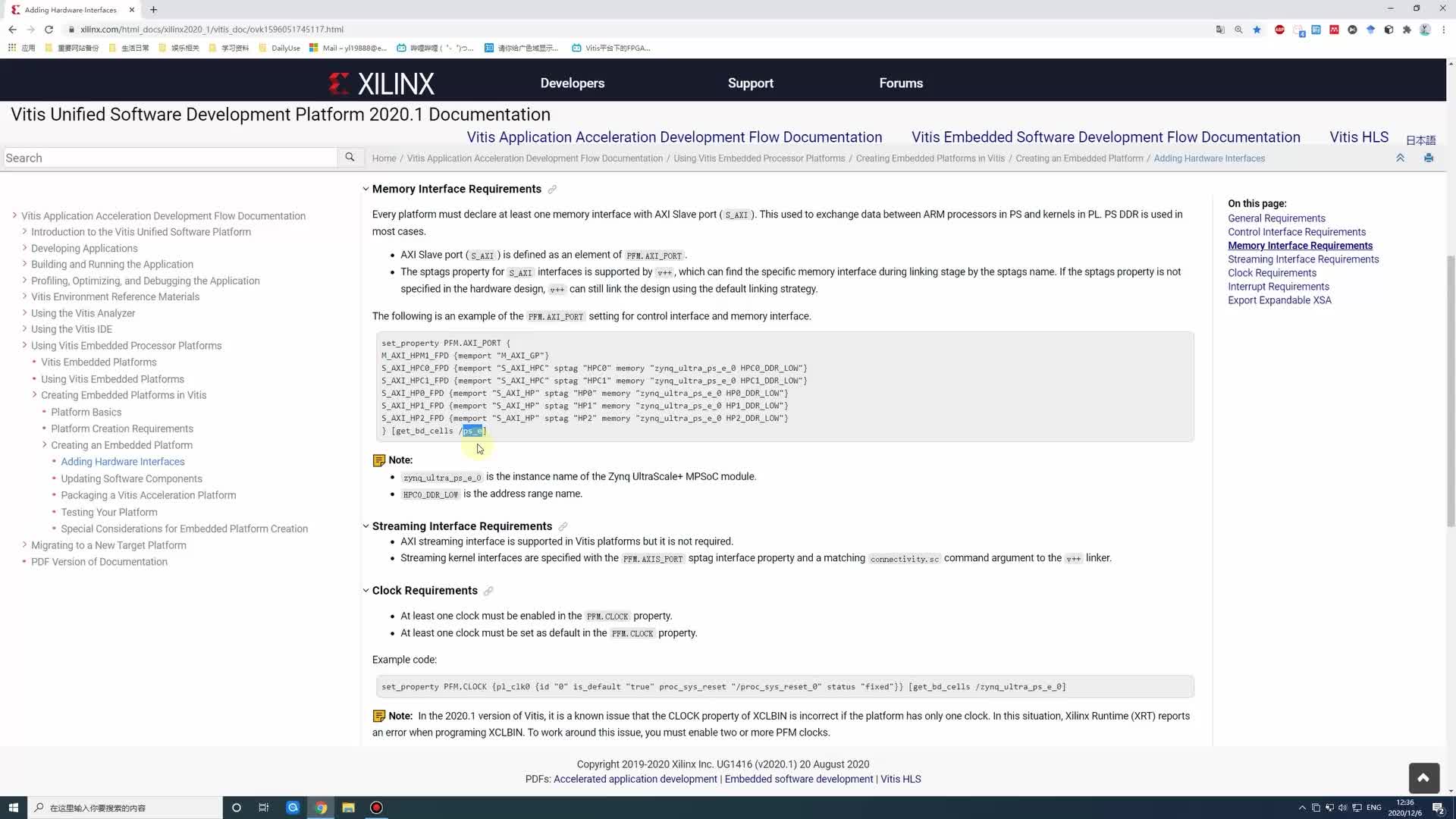Open Vitis Application Acceleration Development Flow Documentation tab
The width and height of the screenshot is (1456, 819).
tap(674, 137)
